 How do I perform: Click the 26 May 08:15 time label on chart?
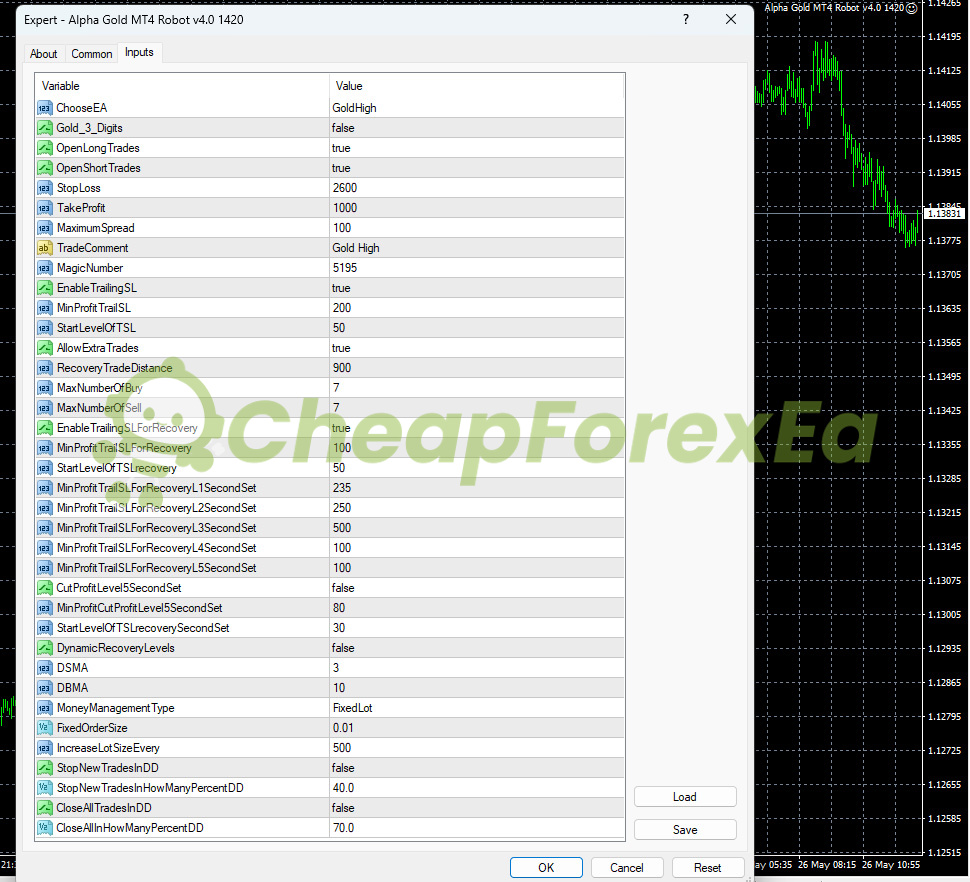(x=827, y=864)
